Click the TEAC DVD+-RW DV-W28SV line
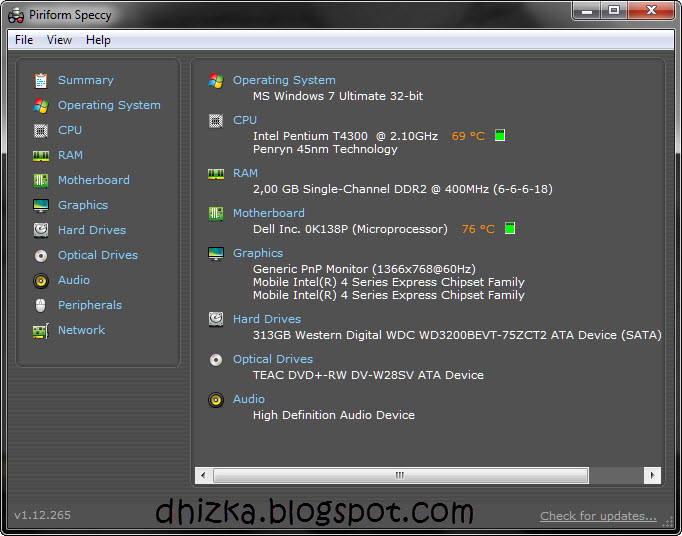 pyautogui.click(x=368, y=375)
